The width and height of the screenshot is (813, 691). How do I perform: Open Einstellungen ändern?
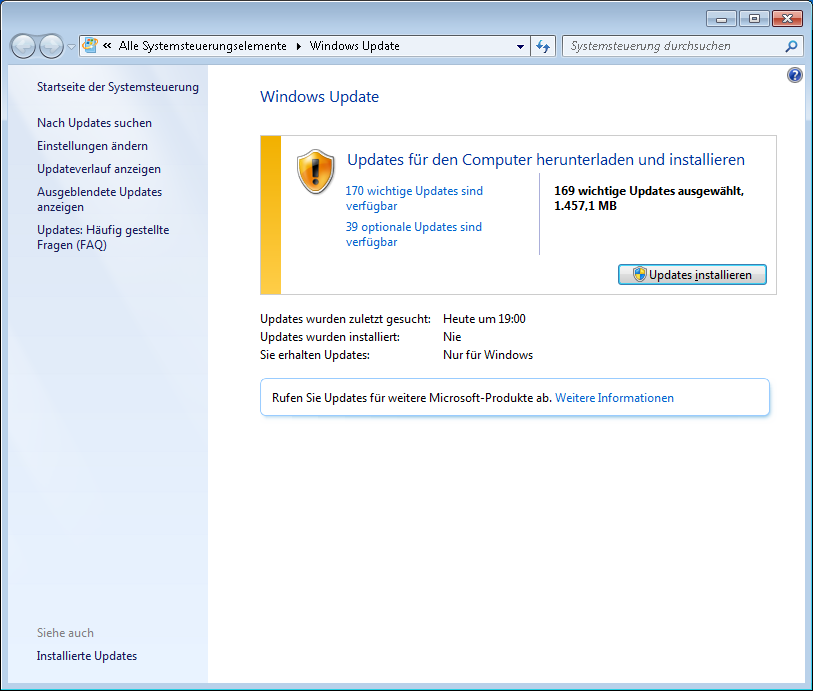[92, 146]
